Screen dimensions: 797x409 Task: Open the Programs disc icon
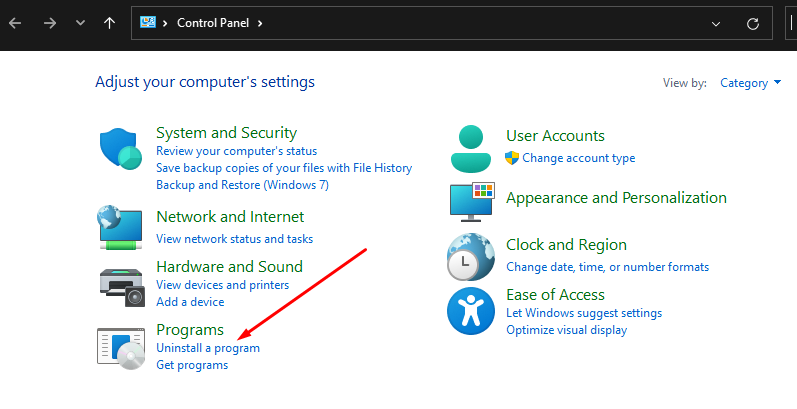[121, 348]
